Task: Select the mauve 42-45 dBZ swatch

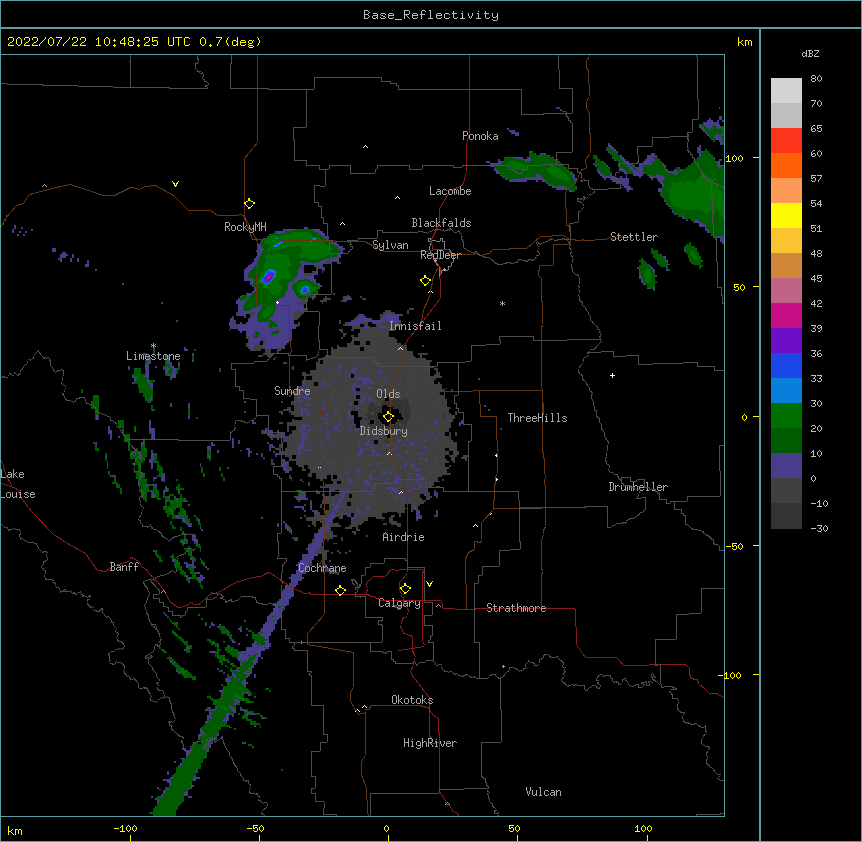Action: tap(786, 291)
